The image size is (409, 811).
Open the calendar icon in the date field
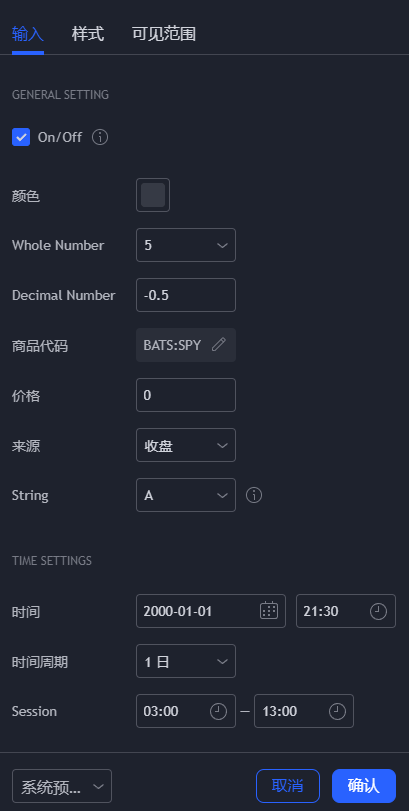(x=269, y=611)
